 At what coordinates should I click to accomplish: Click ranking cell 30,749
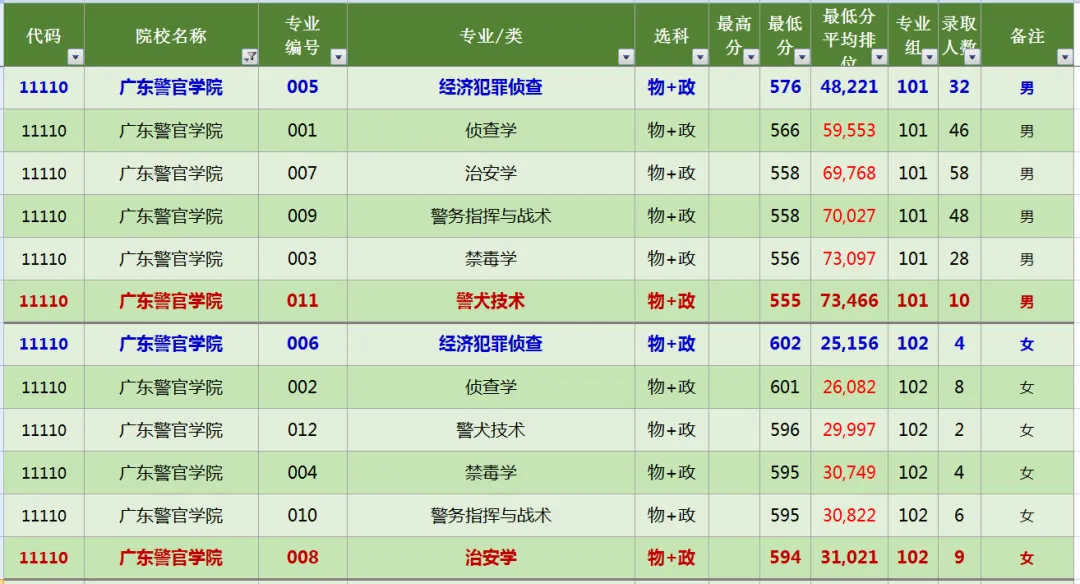849,473
